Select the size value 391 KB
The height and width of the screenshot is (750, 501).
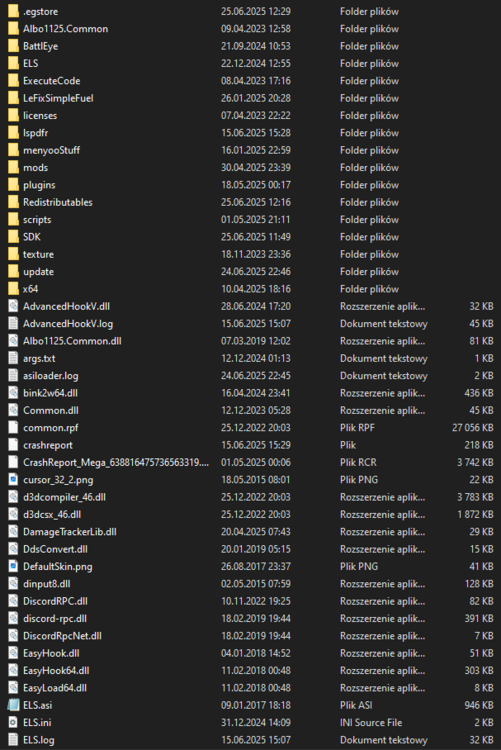(479, 618)
